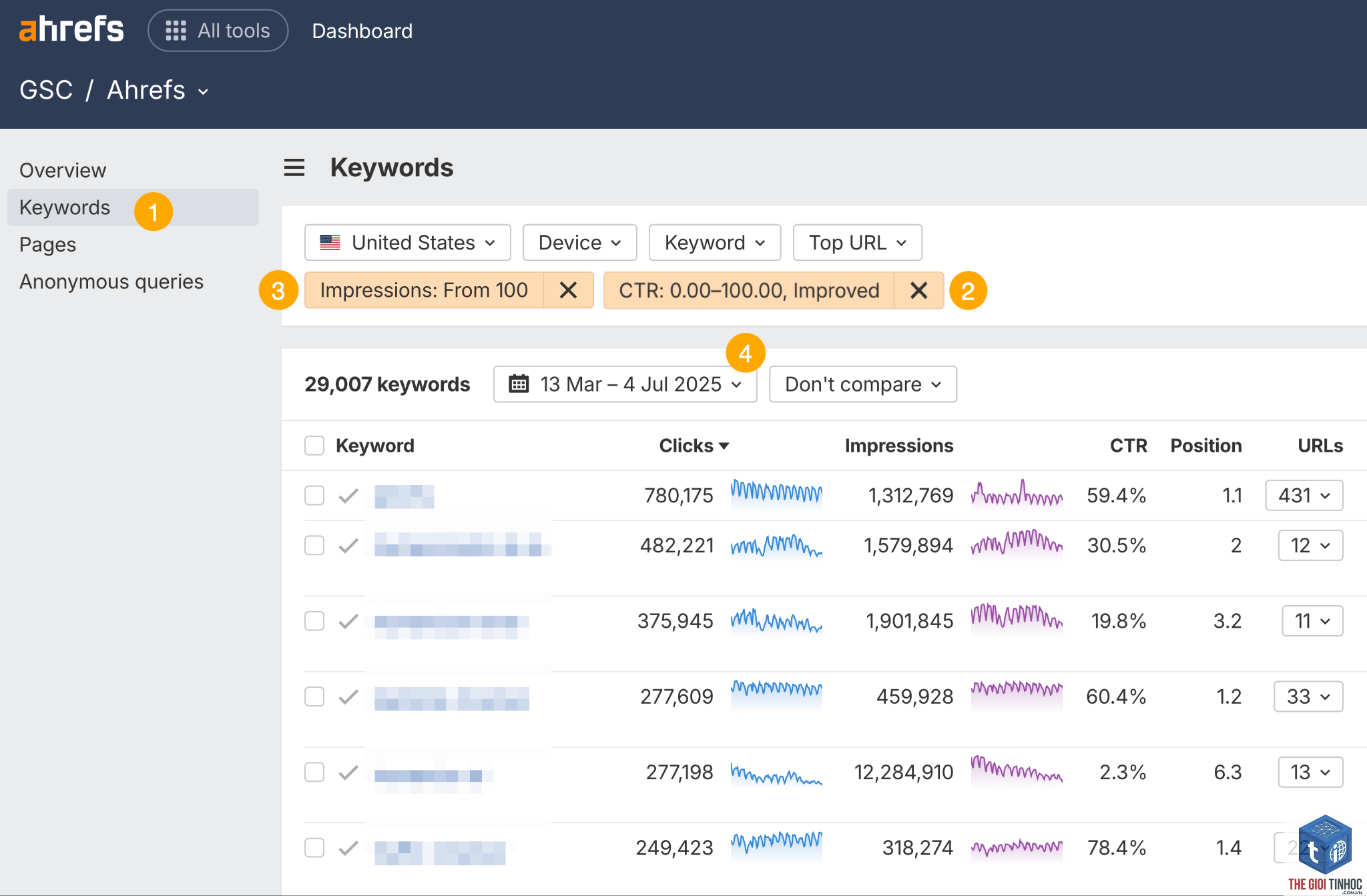The height and width of the screenshot is (896, 1367).
Task: Open the Don't compare dropdown
Action: (x=862, y=384)
